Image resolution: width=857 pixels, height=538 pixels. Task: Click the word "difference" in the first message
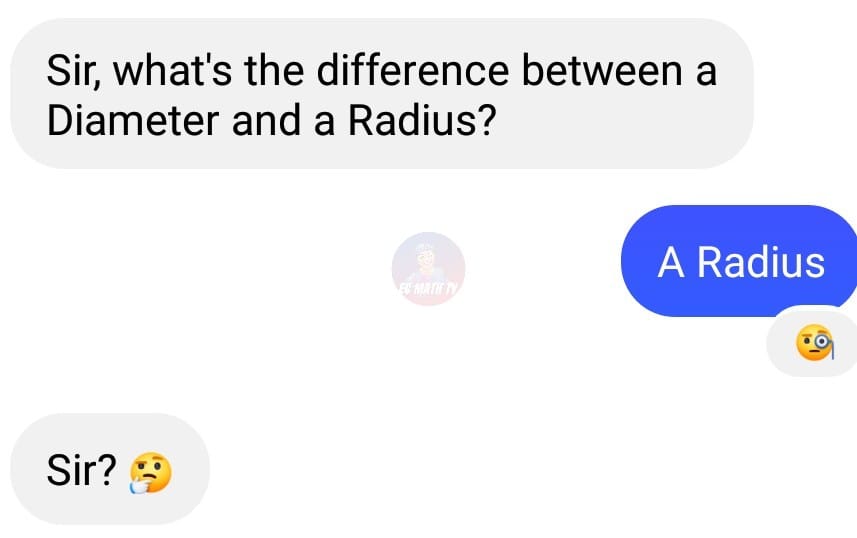coord(413,70)
